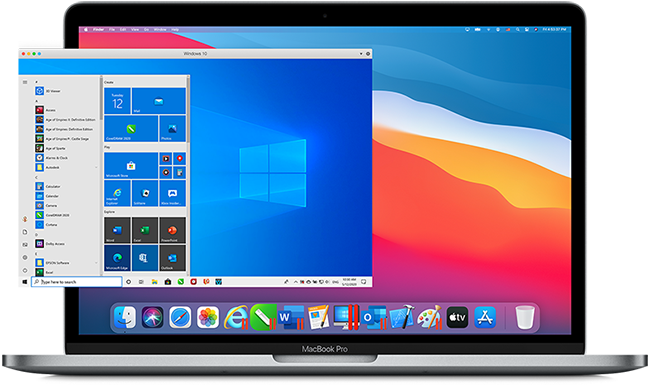Click the Finder menu in macOS menu bar
Image resolution: width=650 pixels, height=385 pixels.
(99, 29)
